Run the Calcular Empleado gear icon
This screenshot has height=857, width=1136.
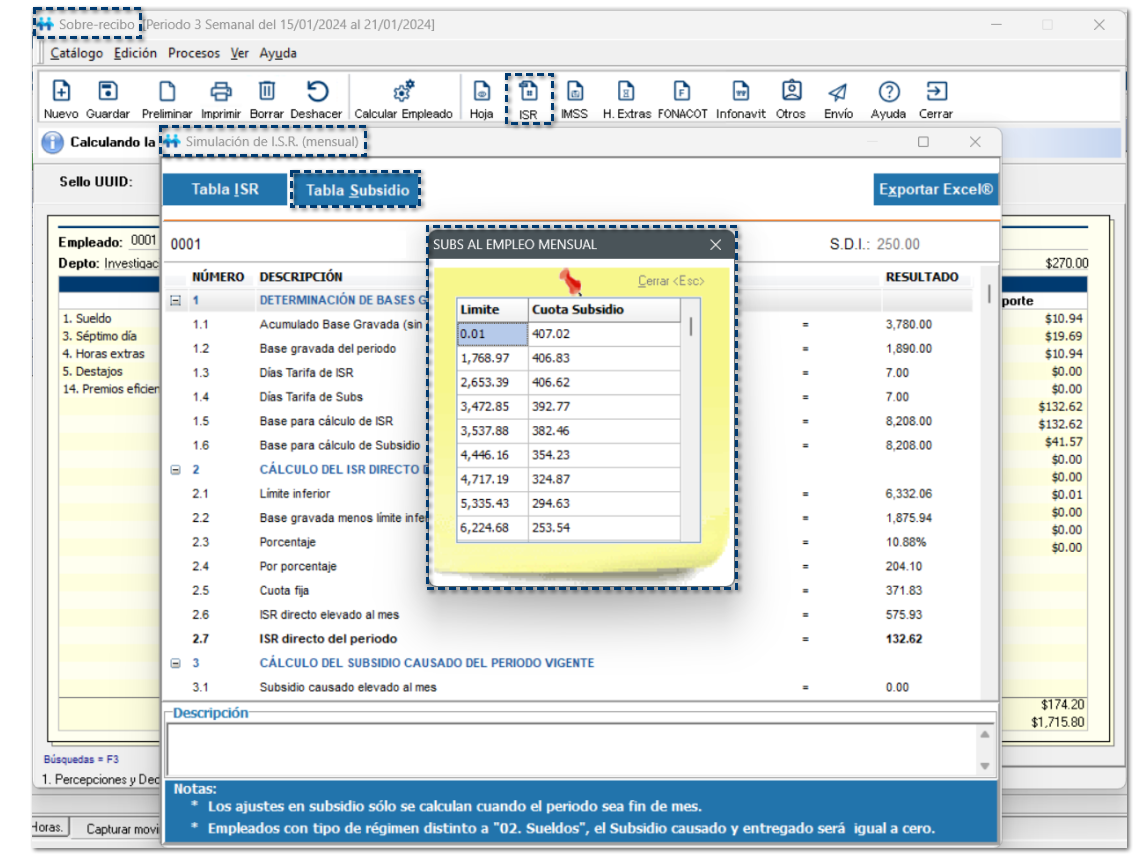[404, 92]
